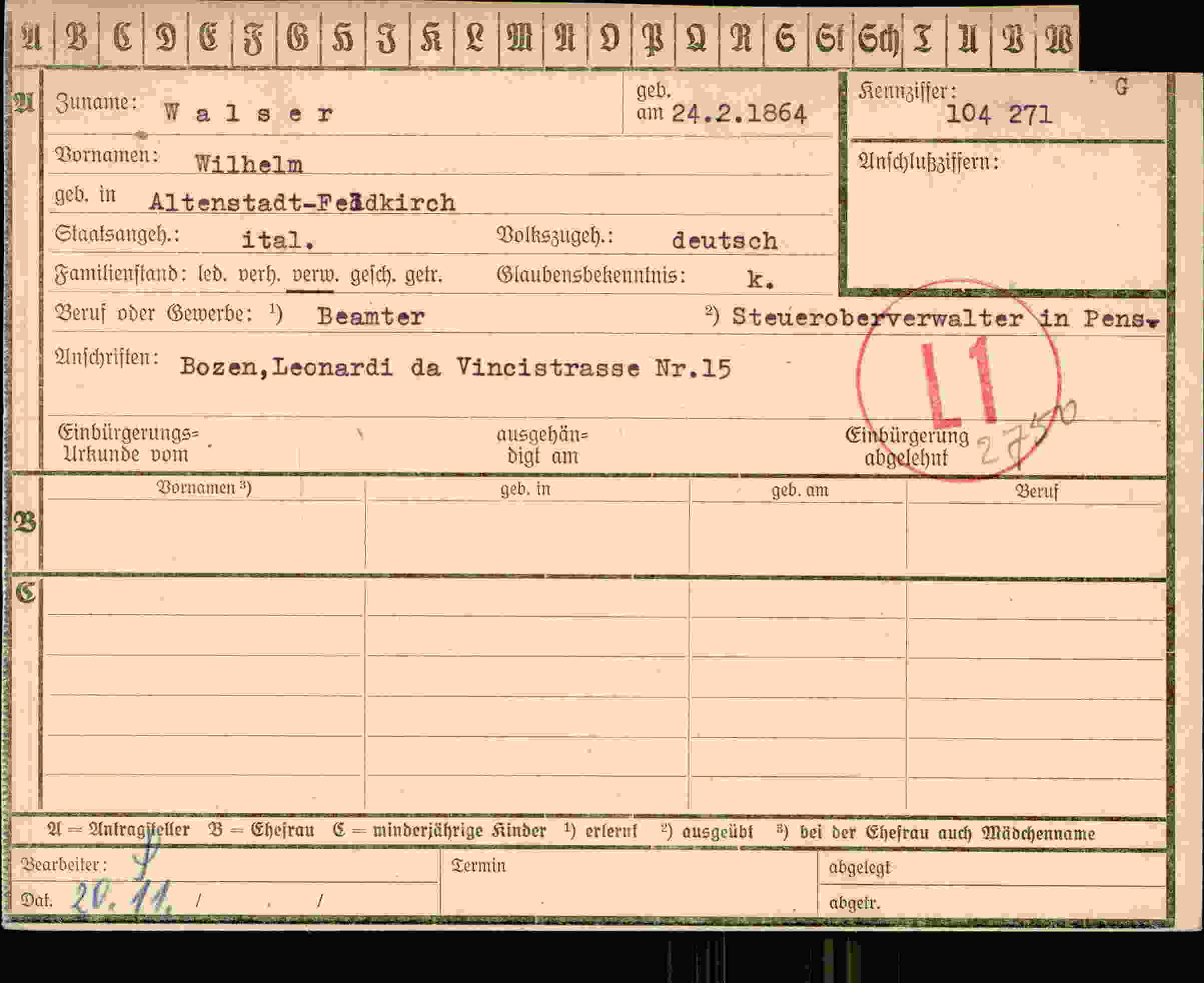The image size is (1204, 983).
Task: Click the 'Anschriften:' label
Action: pyautogui.click(x=107, y=357)
